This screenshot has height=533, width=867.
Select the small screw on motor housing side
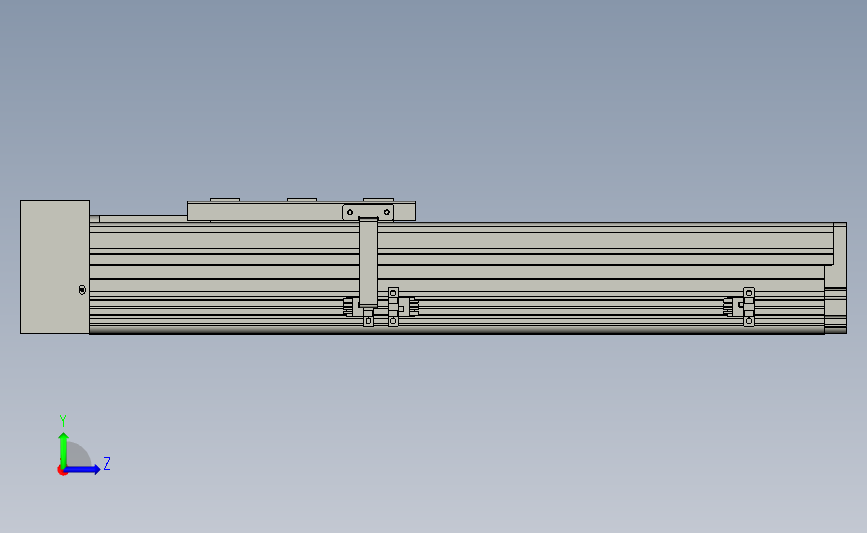coord(82,290)
